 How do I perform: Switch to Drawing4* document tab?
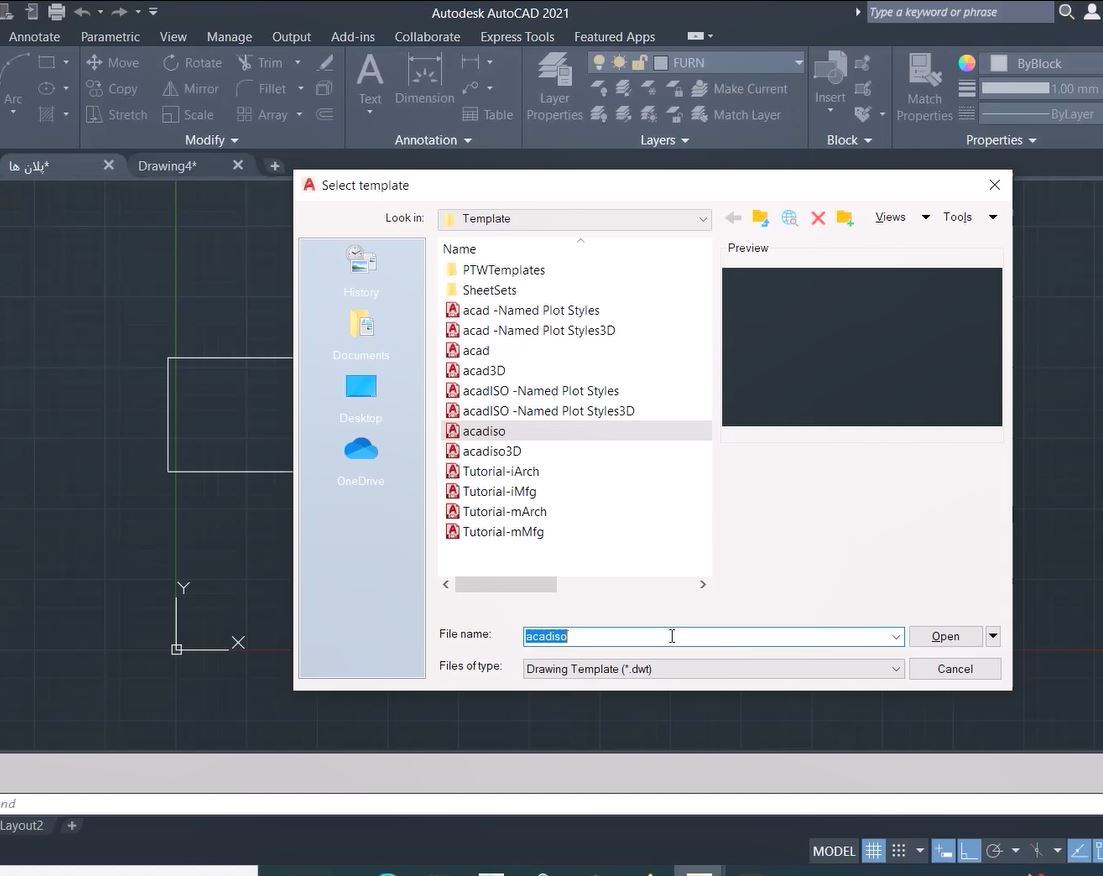click(167, 166)
